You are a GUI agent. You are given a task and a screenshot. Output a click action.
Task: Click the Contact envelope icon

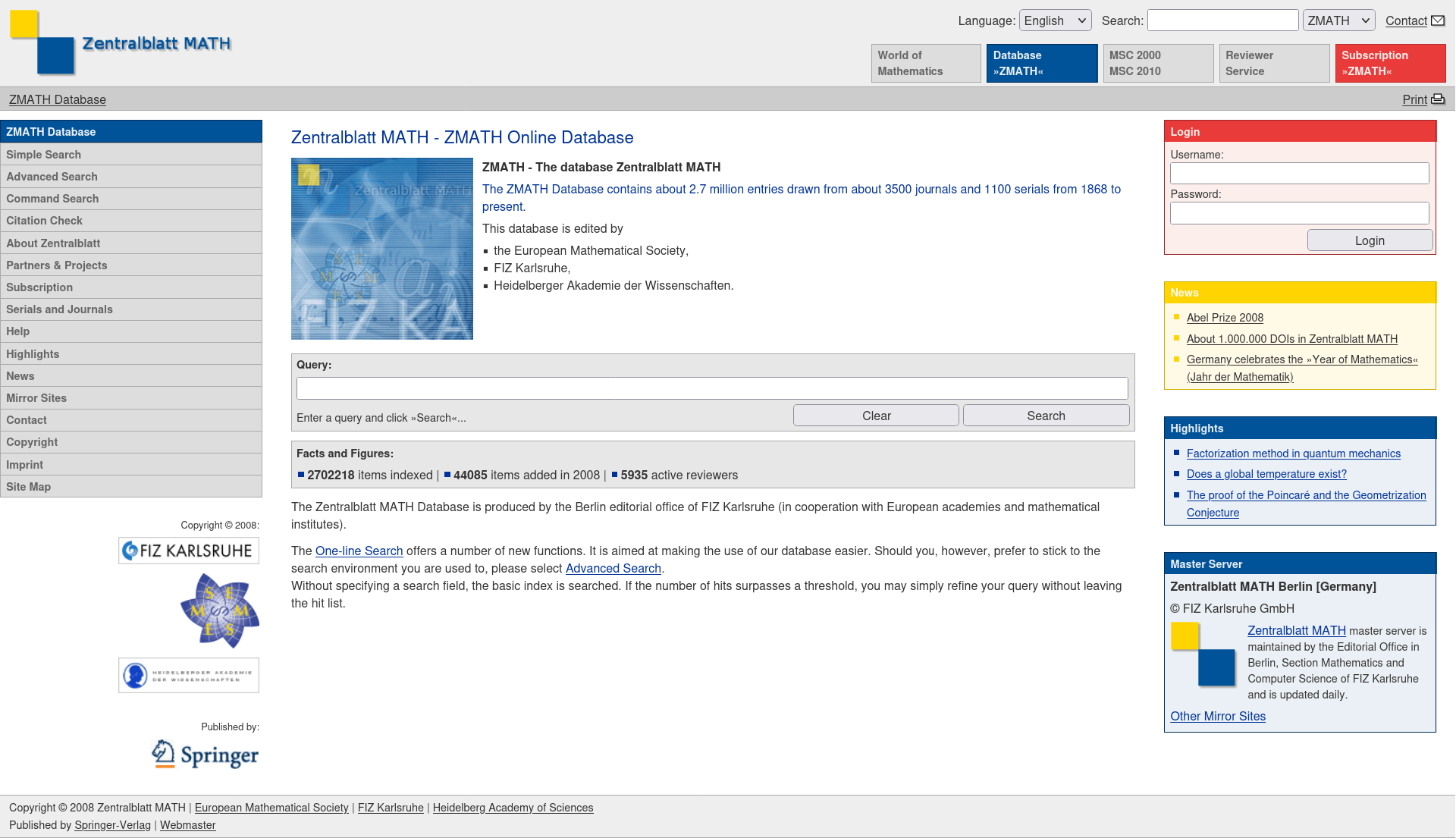coord(1438,20)
